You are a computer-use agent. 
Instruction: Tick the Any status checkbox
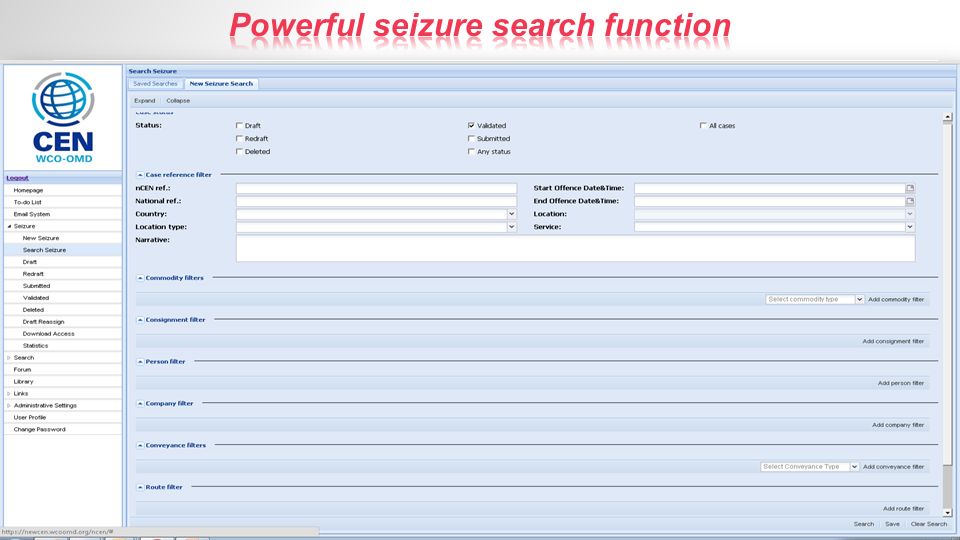[x=471, y=151]
